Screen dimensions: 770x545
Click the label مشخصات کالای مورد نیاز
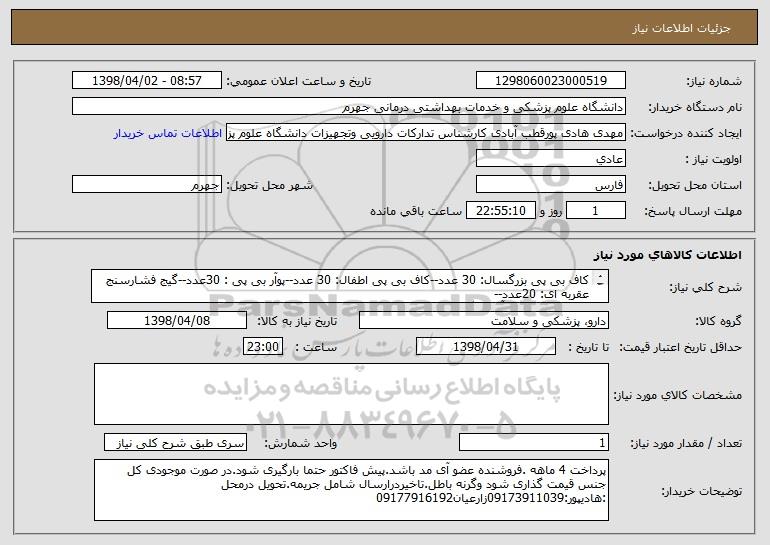[x=678, y=395]
